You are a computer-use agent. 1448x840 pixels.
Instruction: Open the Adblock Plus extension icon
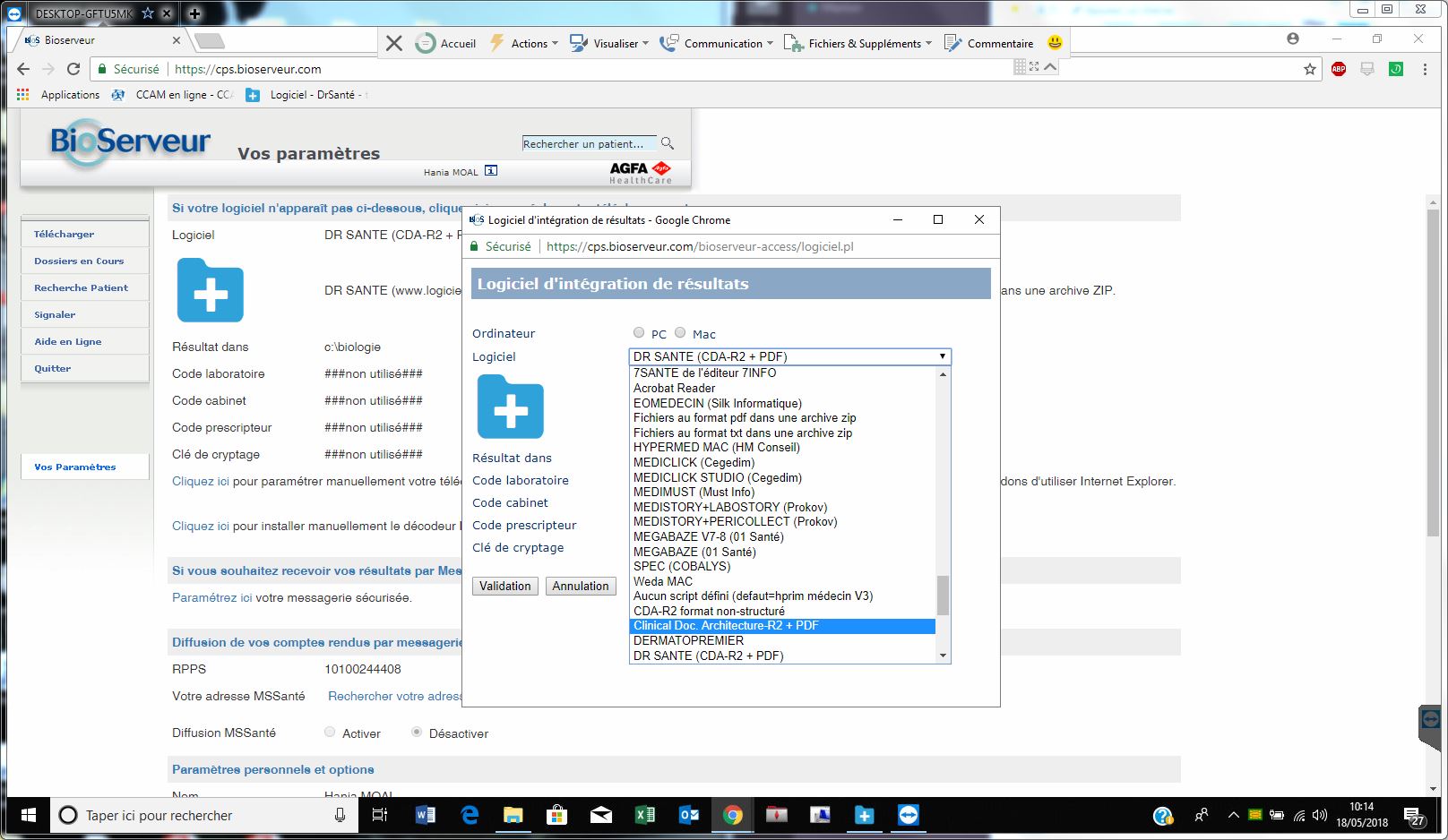[x=1339, y=69]
